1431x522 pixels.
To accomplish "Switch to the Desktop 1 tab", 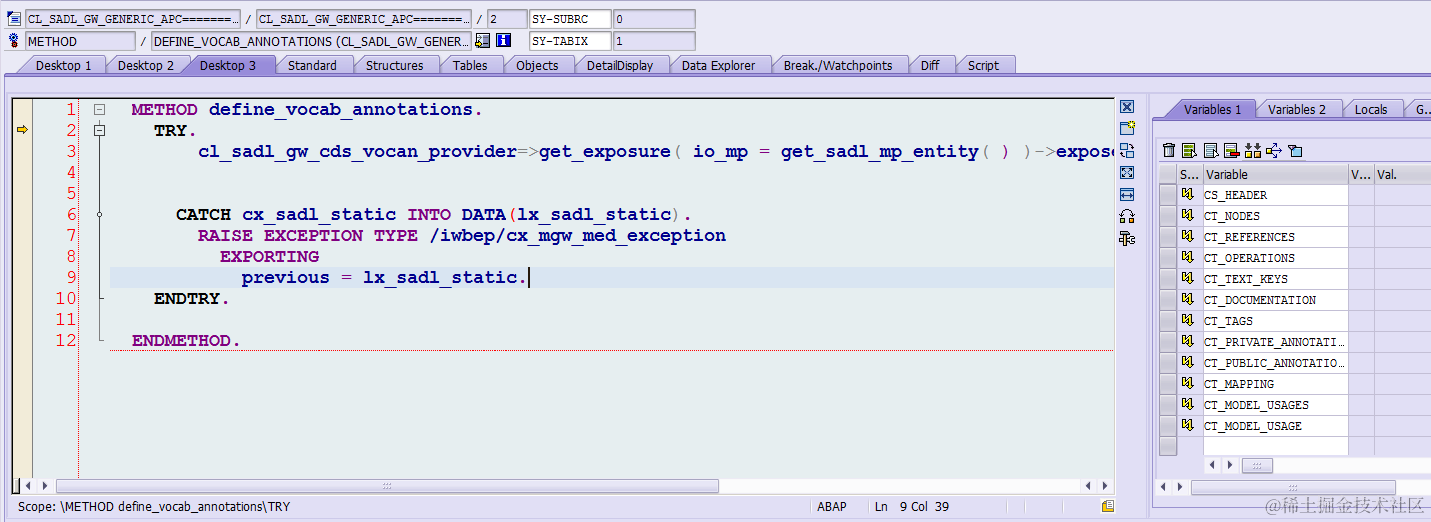I will coord(63,65).
